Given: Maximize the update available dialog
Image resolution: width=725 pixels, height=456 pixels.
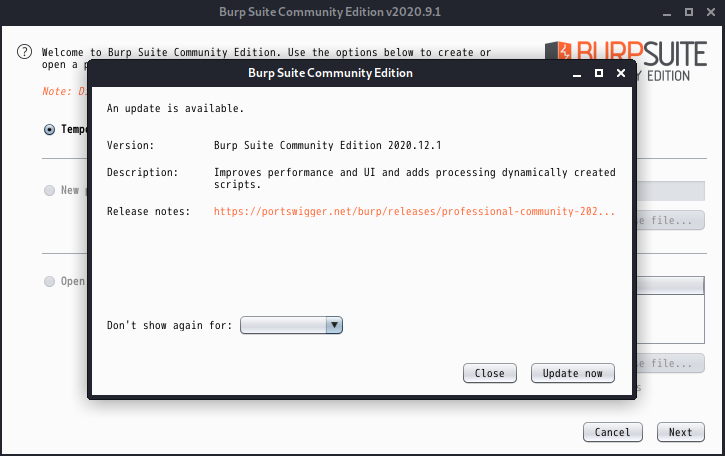Looking at the screenshot, I should [599, 73].
